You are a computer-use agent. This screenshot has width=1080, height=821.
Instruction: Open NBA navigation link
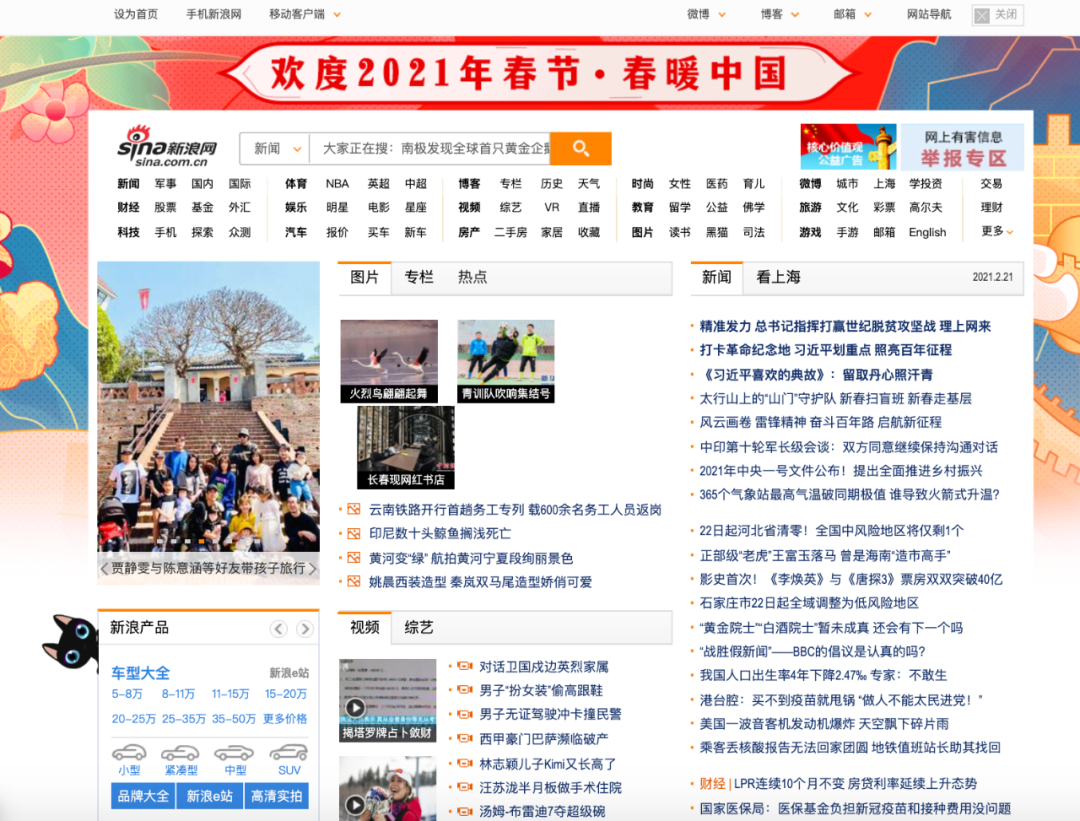tap(338, 184)
